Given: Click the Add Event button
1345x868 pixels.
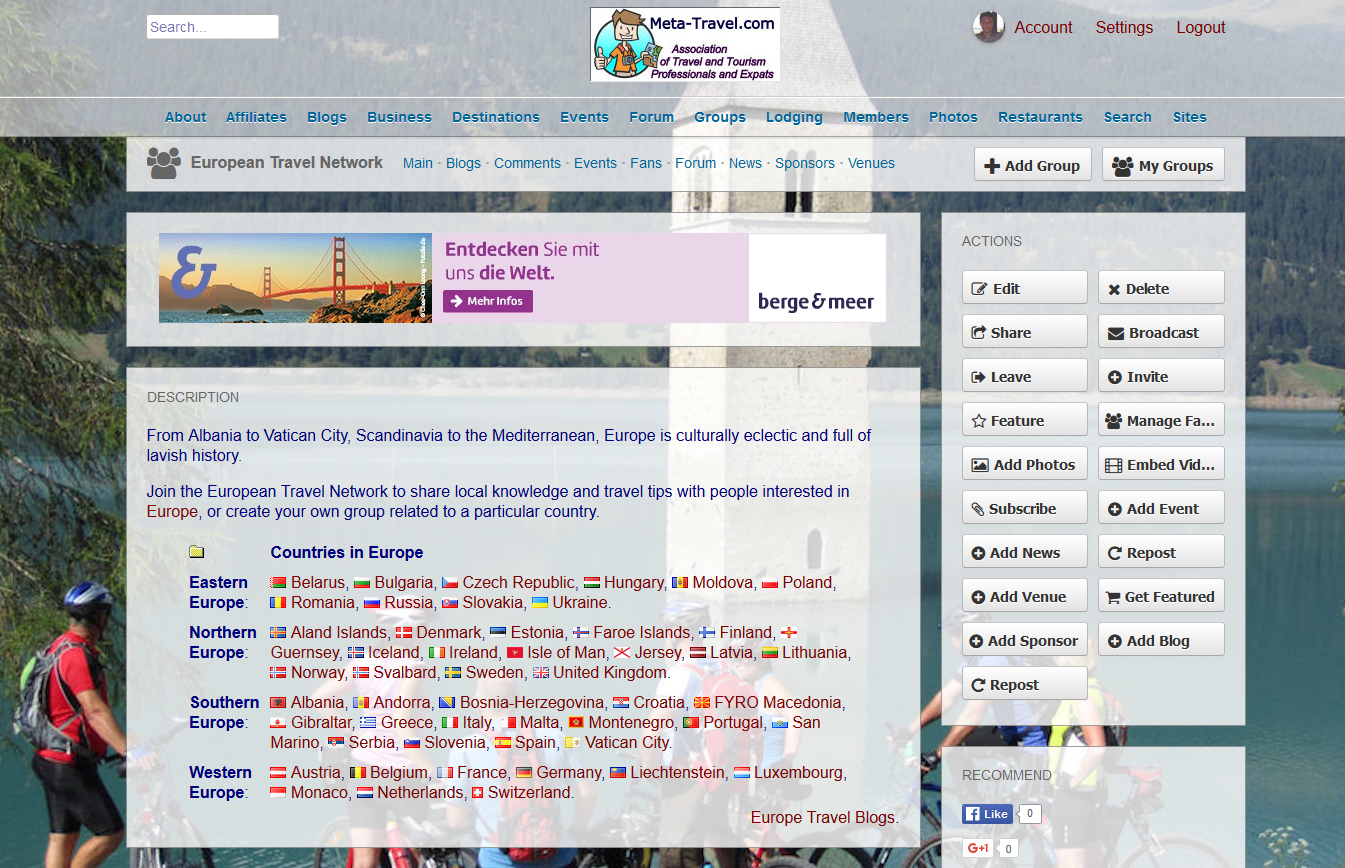Looking at the screenshot, I should (1161, 507).
